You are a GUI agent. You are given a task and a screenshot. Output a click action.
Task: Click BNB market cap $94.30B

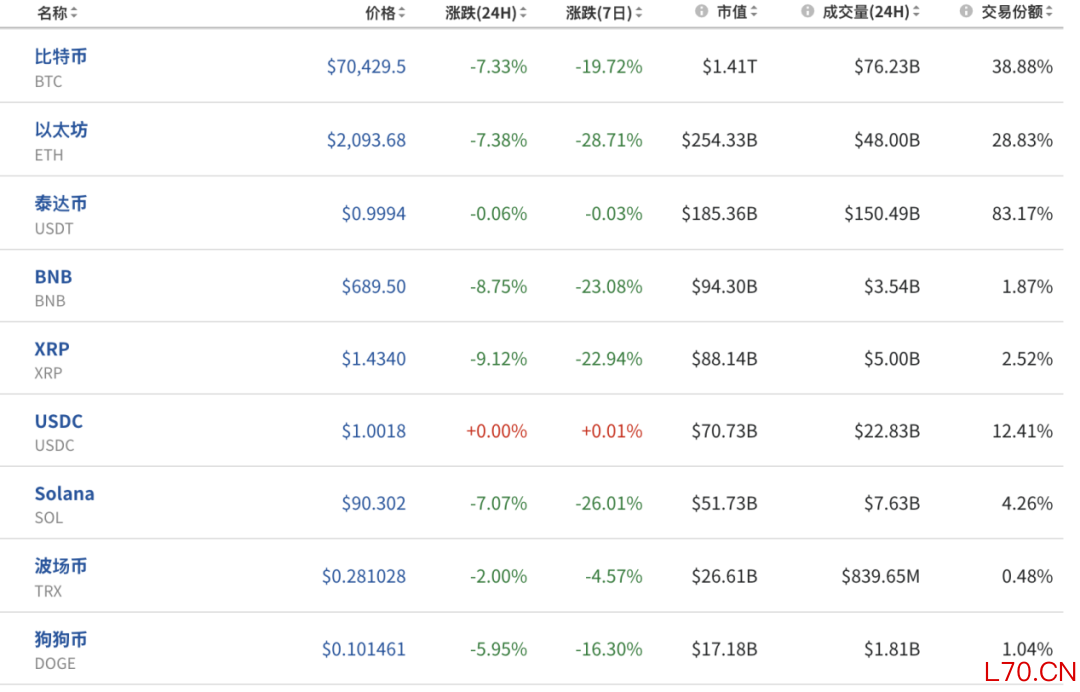(x=725, y=286)
